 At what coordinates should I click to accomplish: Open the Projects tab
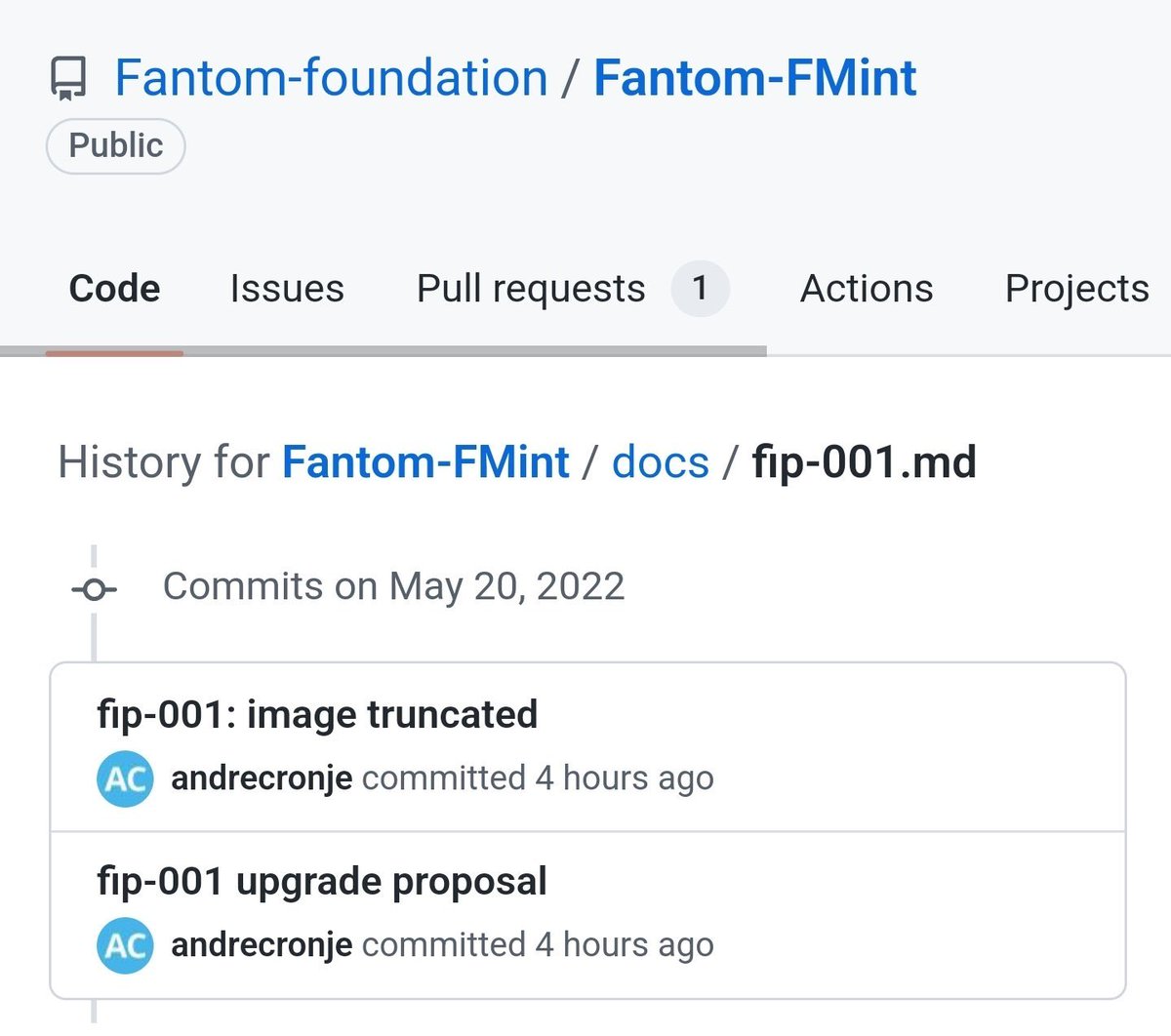[1077, 288]
